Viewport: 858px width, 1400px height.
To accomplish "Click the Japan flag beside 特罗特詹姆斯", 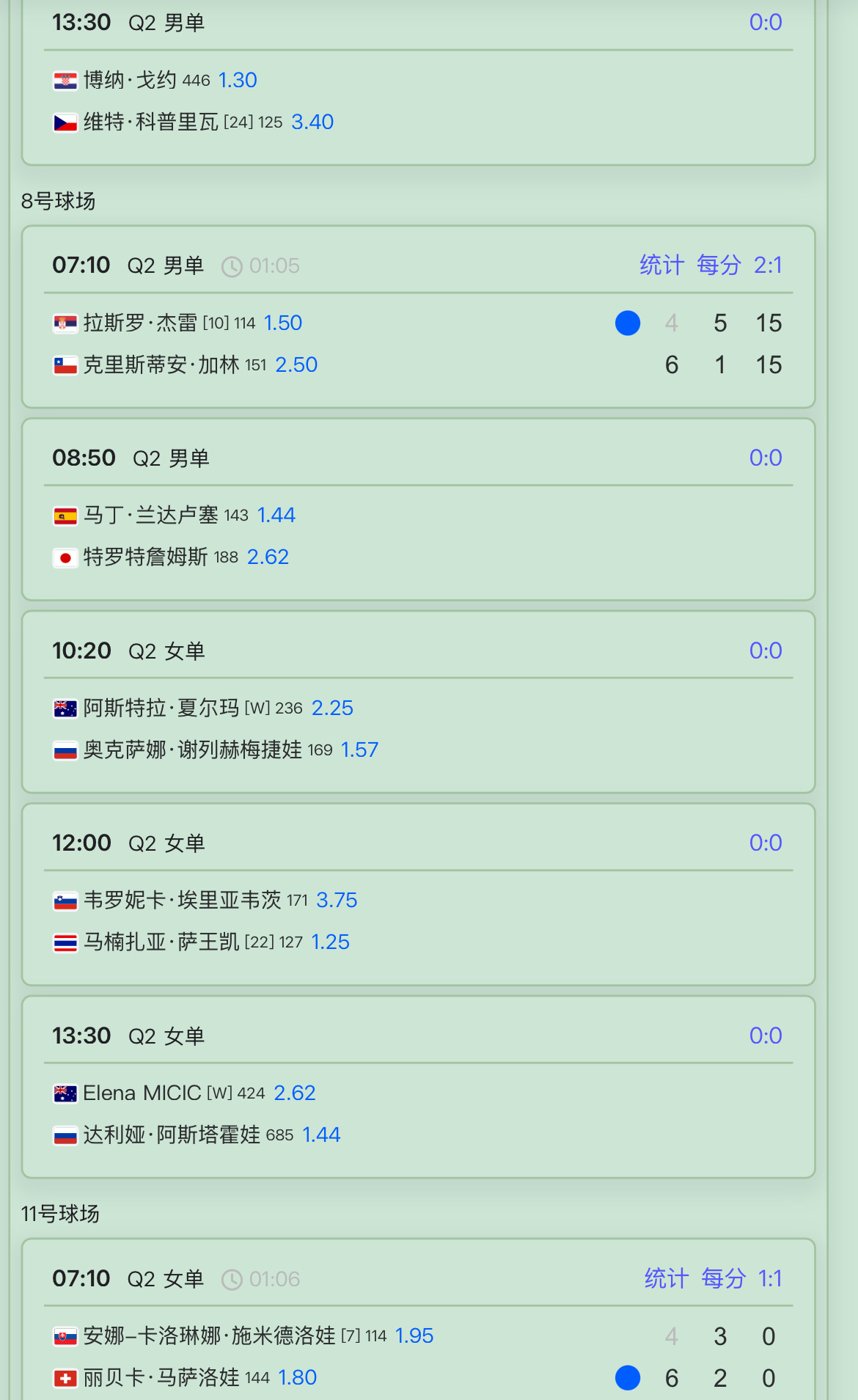I will [x=65, y=558].
